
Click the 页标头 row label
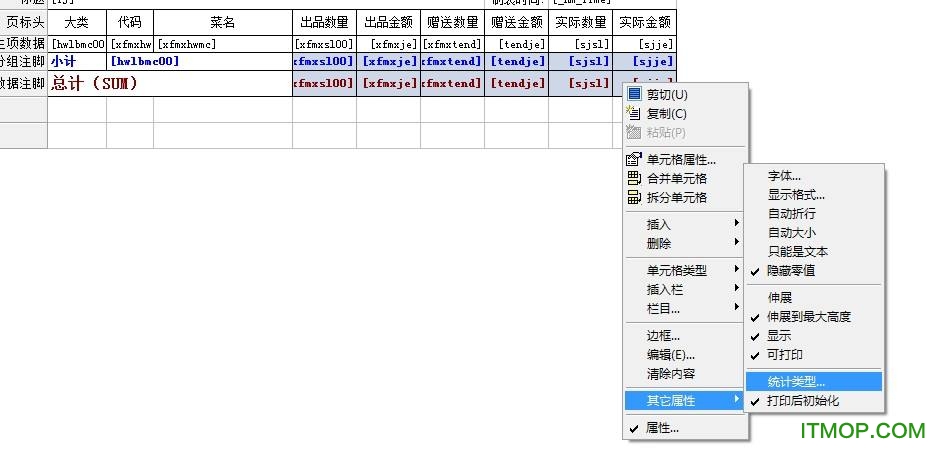click(24, 23)
